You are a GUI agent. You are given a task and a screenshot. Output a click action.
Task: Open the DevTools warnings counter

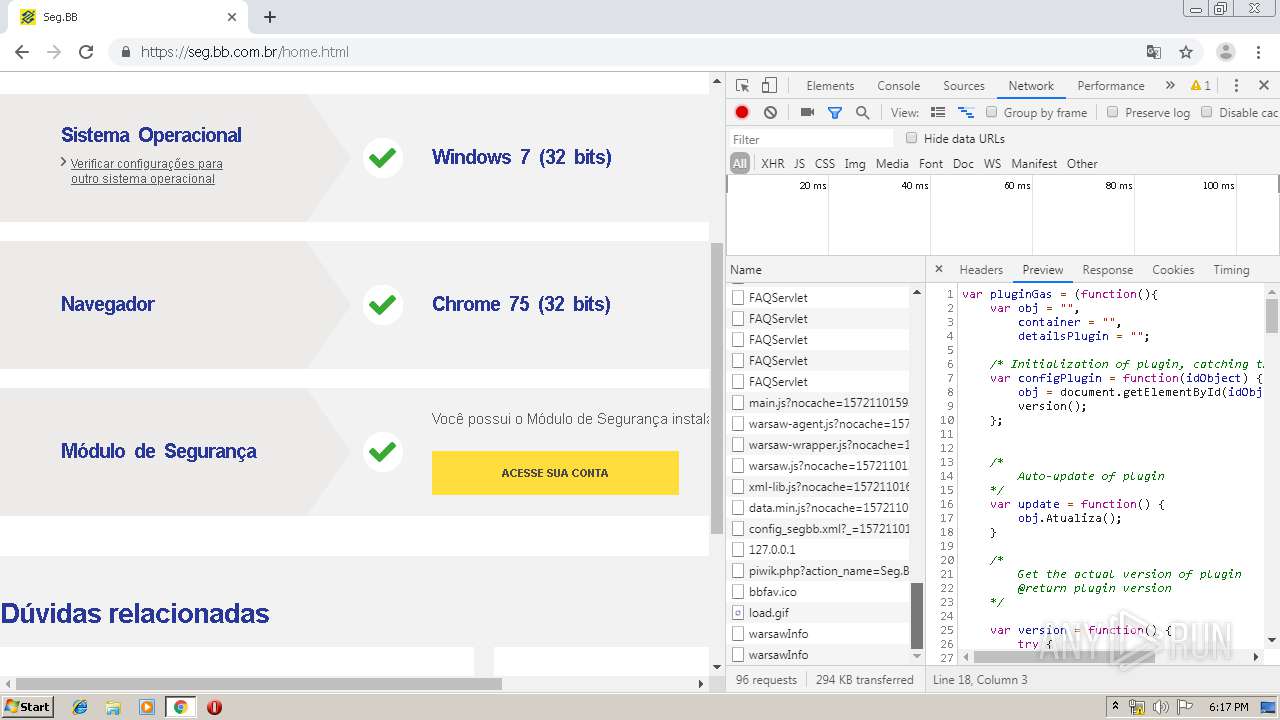click(x=1201, y=86)
